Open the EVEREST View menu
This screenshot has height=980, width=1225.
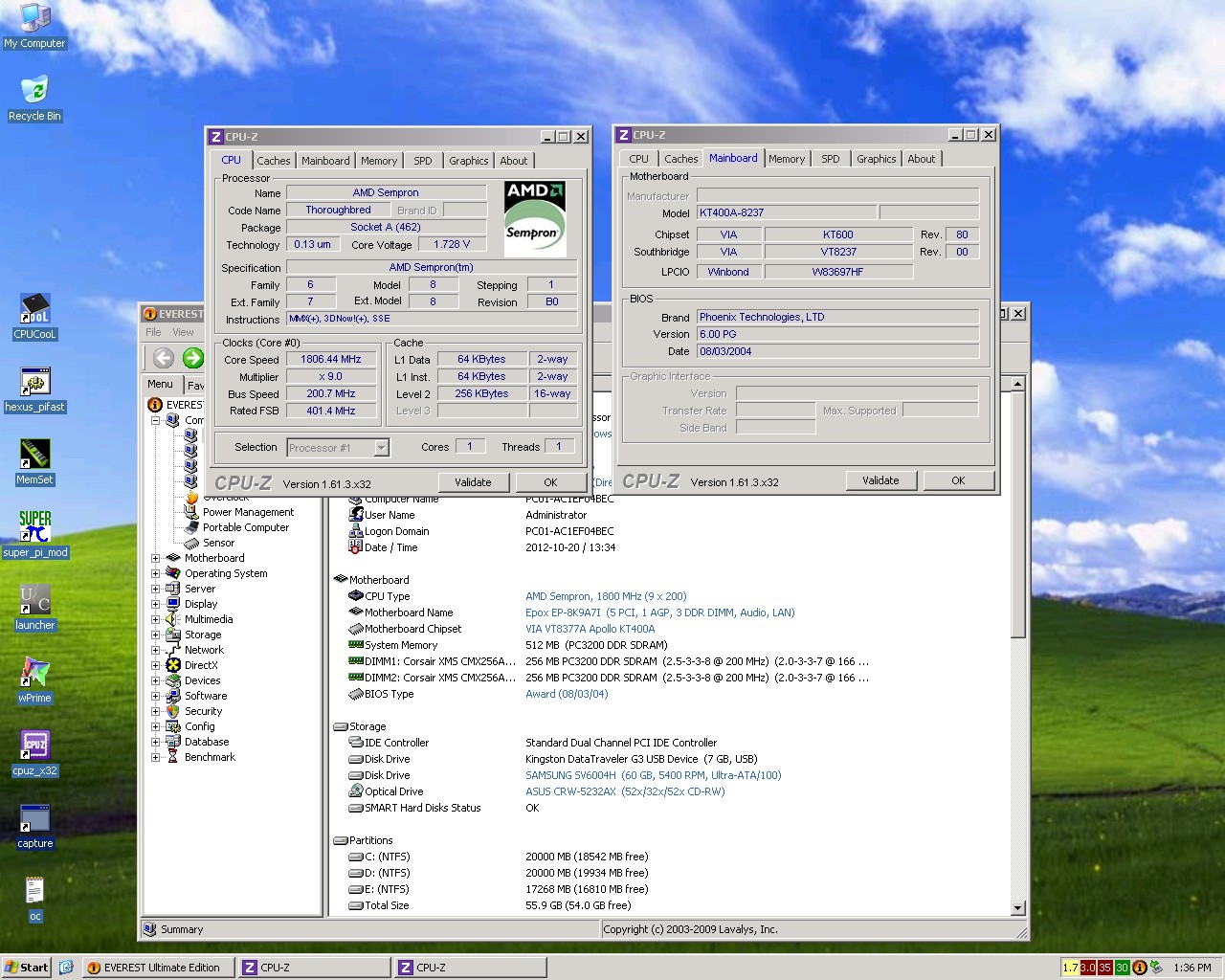[x=183, y=332]
